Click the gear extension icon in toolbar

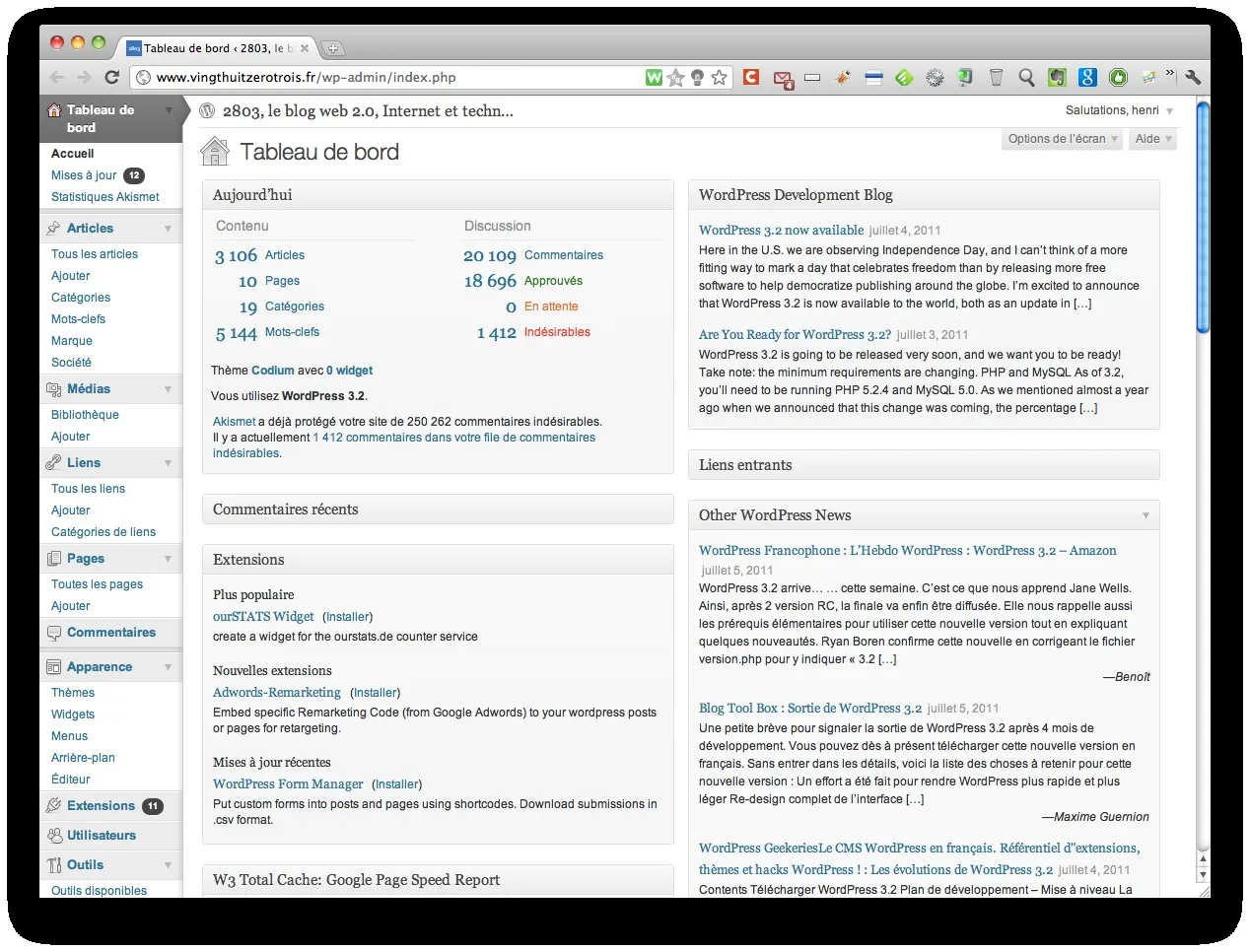pyautogui.click(x=935, y=77)
